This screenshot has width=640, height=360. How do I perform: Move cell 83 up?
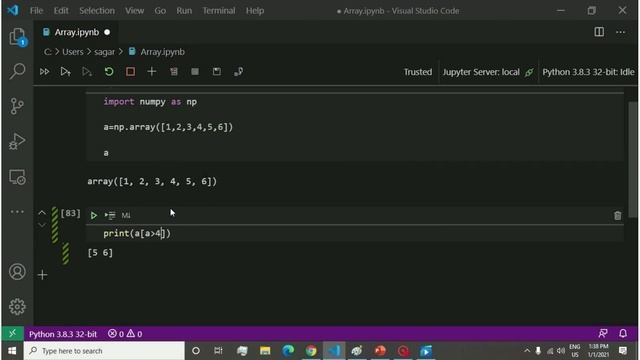(x=42, y=212)
